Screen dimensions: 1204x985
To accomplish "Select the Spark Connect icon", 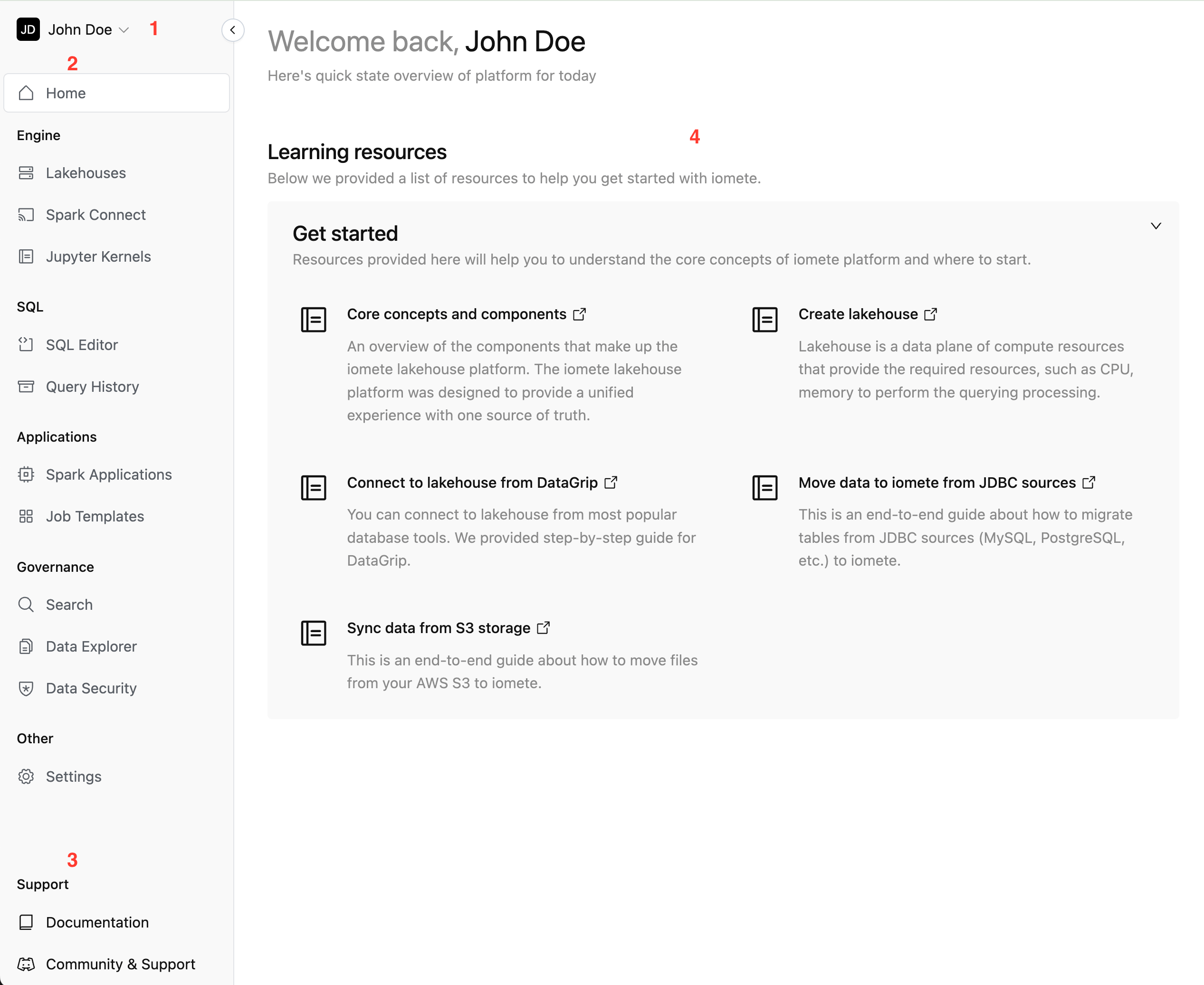I will [x=27, y=214].
